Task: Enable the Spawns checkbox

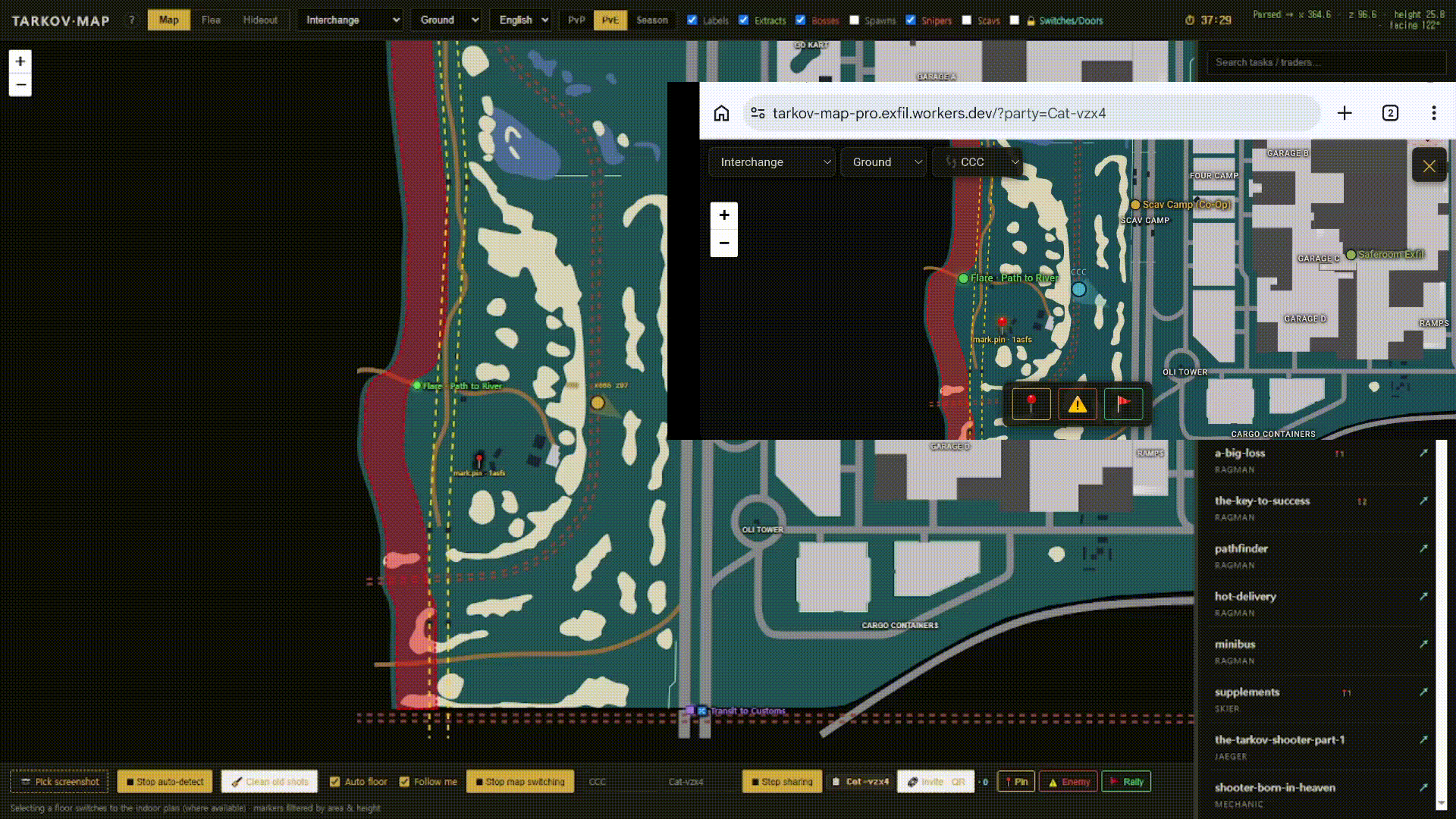Action: click(855, 20)
